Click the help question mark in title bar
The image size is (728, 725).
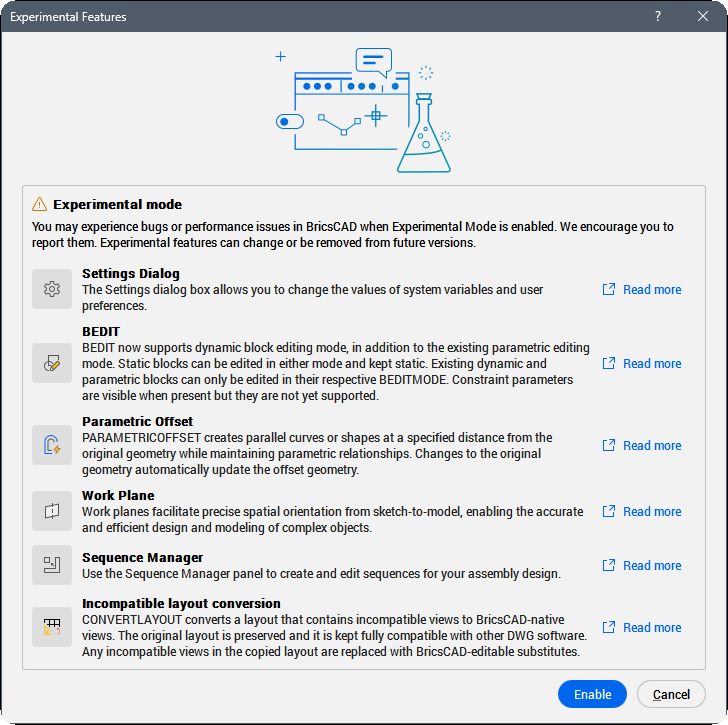point(658,17)
